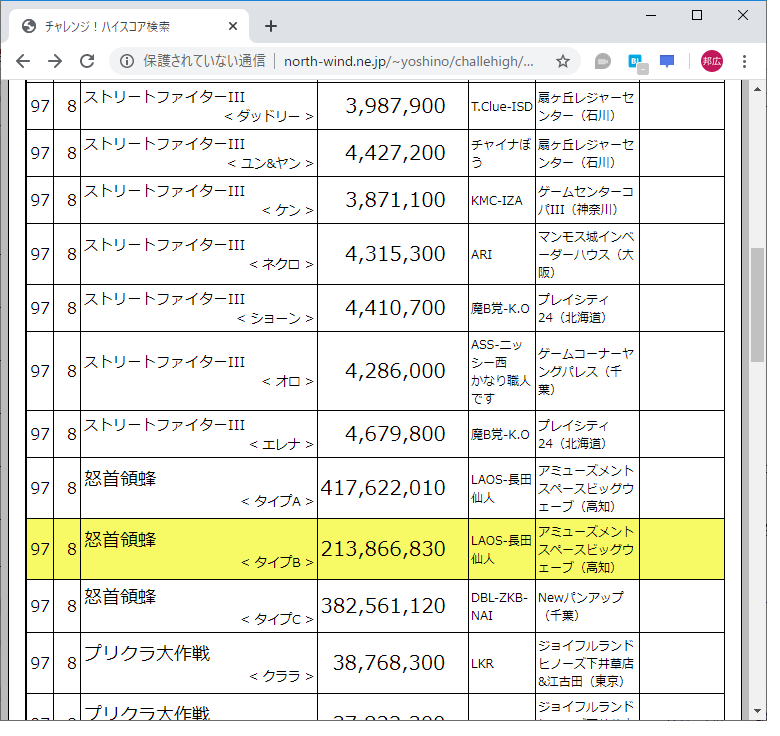Select the score 382,561,120
Viewport: 780px width, 736px height.
tap(383, 606)
